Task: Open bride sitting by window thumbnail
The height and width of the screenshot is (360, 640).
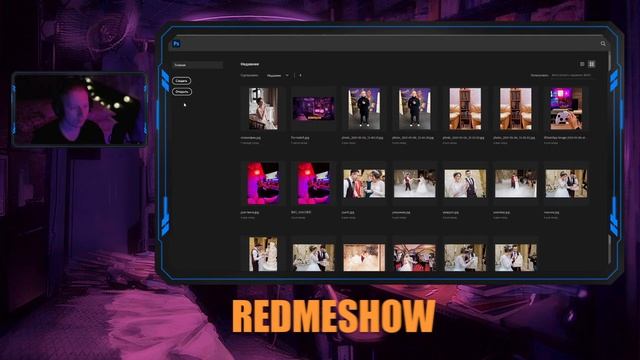Action: [x=263, y=109]
